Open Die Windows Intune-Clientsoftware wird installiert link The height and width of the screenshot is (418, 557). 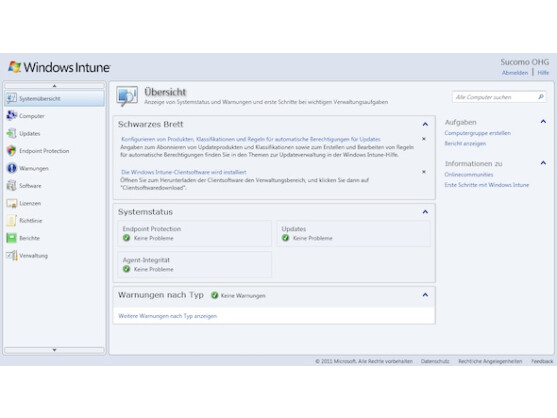(184, 172)
